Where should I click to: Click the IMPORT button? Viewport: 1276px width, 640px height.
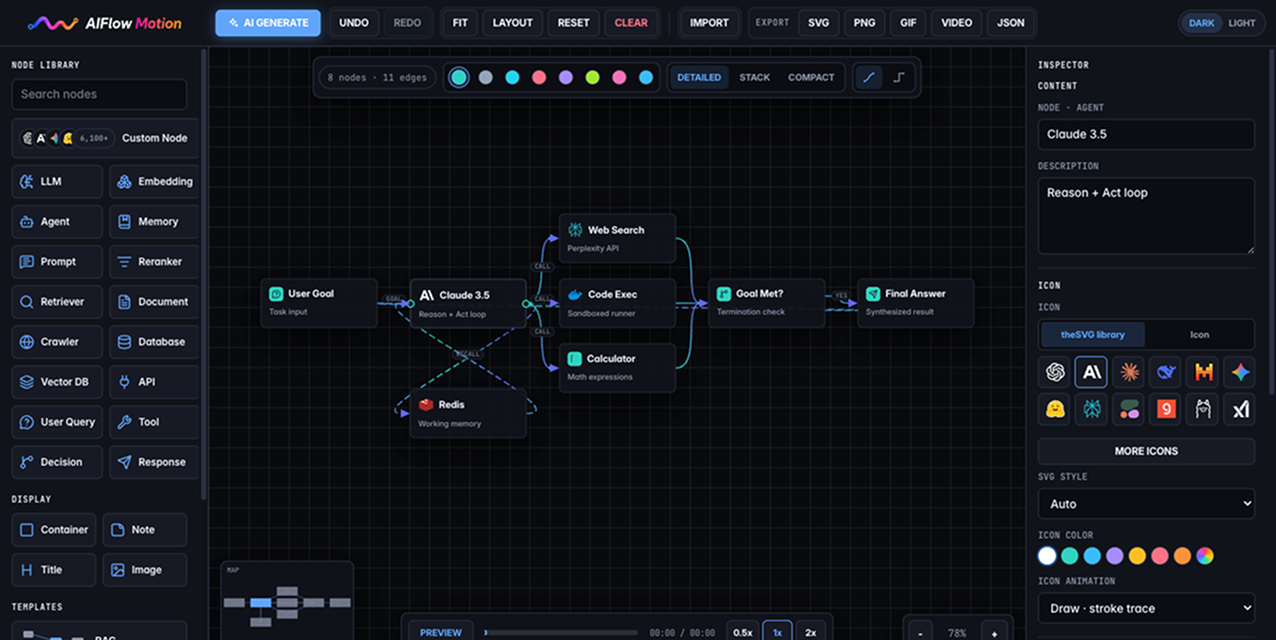click(709, 23)
